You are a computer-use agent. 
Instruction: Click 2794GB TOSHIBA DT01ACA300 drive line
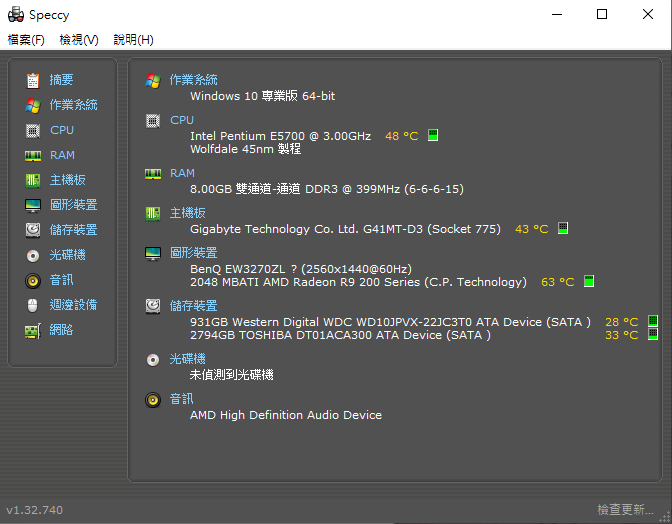click(x=340, y=335)
